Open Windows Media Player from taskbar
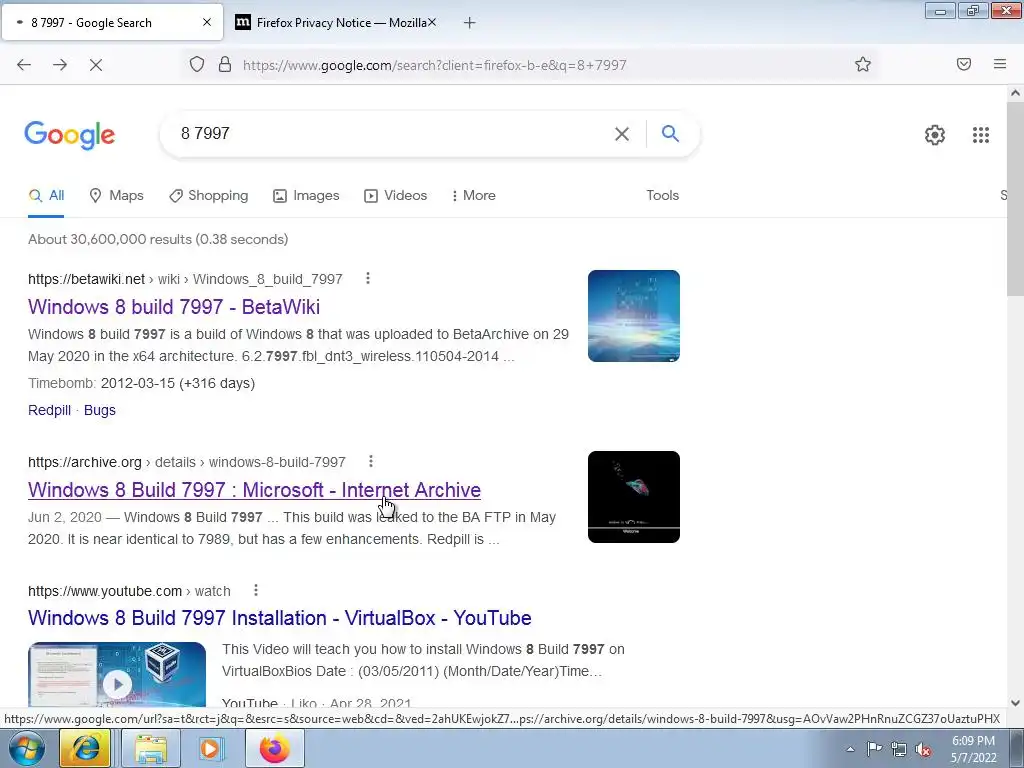 coord(211,748)
